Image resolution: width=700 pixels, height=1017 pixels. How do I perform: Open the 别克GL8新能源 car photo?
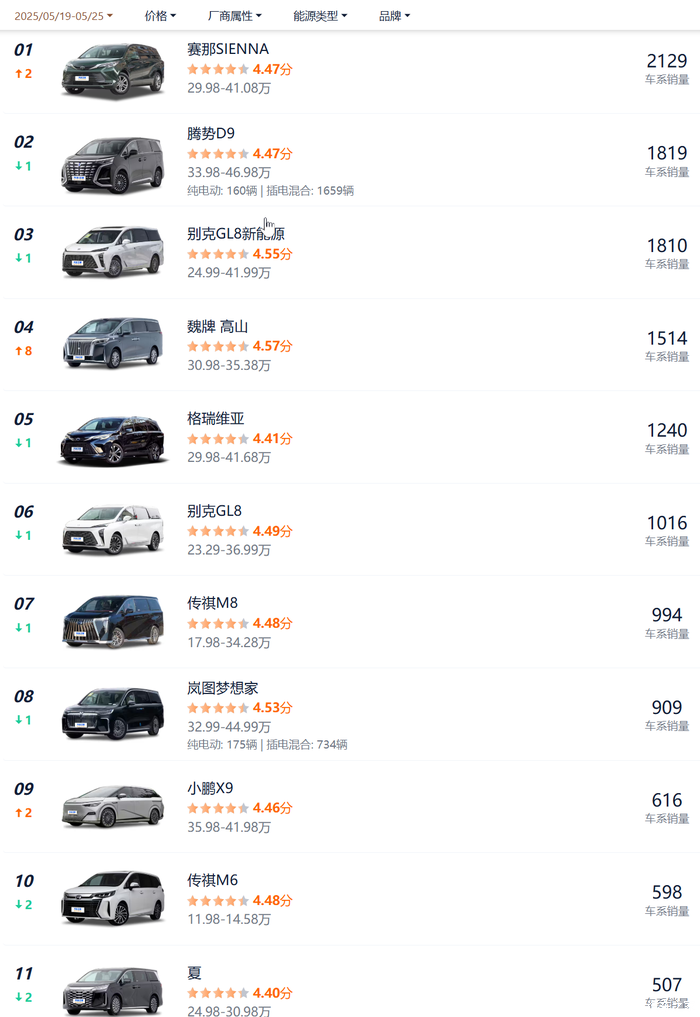tap(112, 252)
